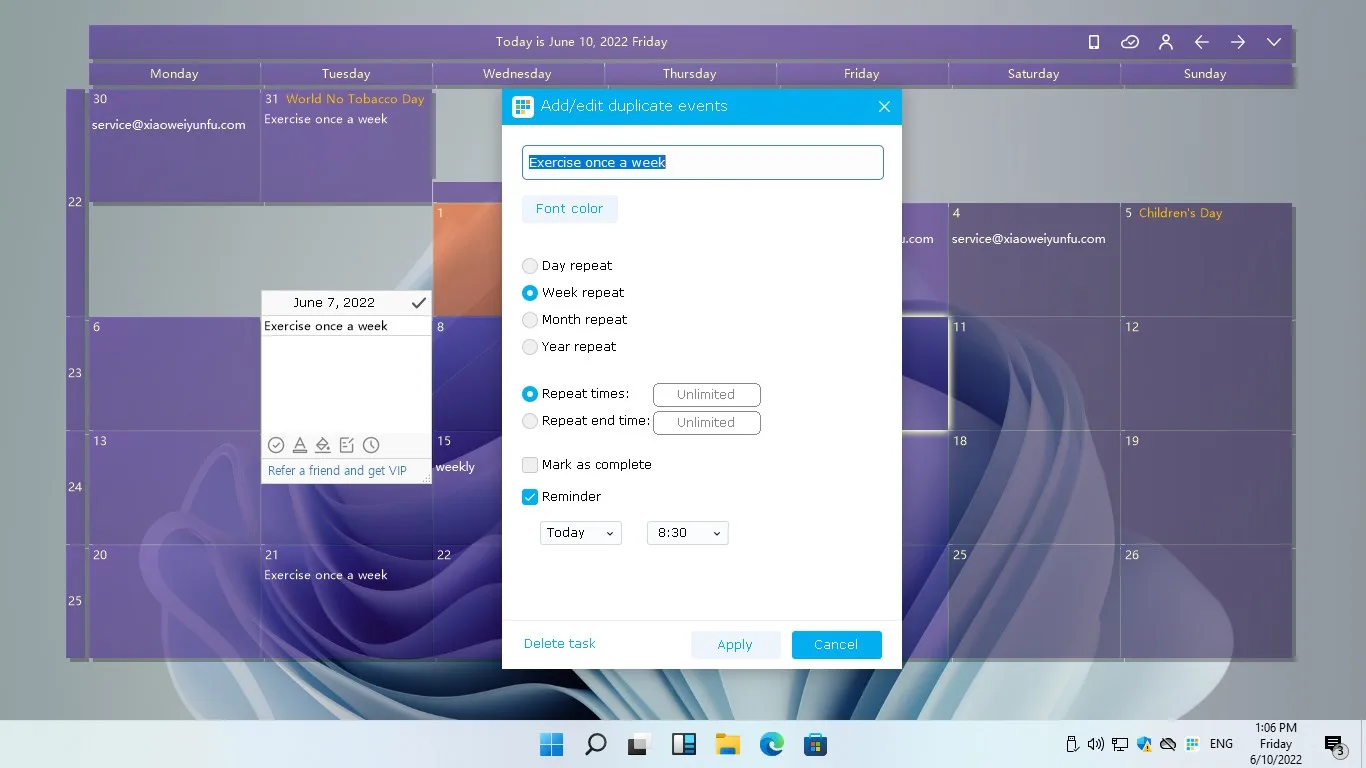1366x768 pixels.
Task: Select the Day repeat radio button
Action: 530,266
